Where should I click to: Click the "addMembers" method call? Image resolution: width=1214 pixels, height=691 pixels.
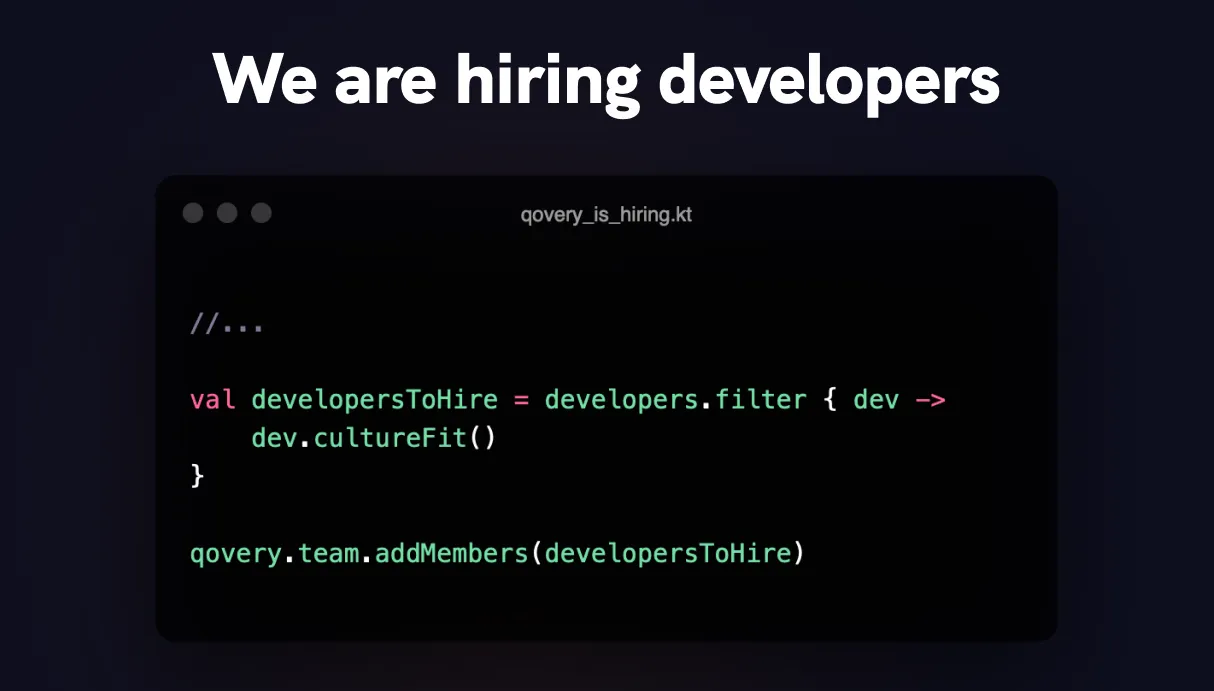pos(452,553)
